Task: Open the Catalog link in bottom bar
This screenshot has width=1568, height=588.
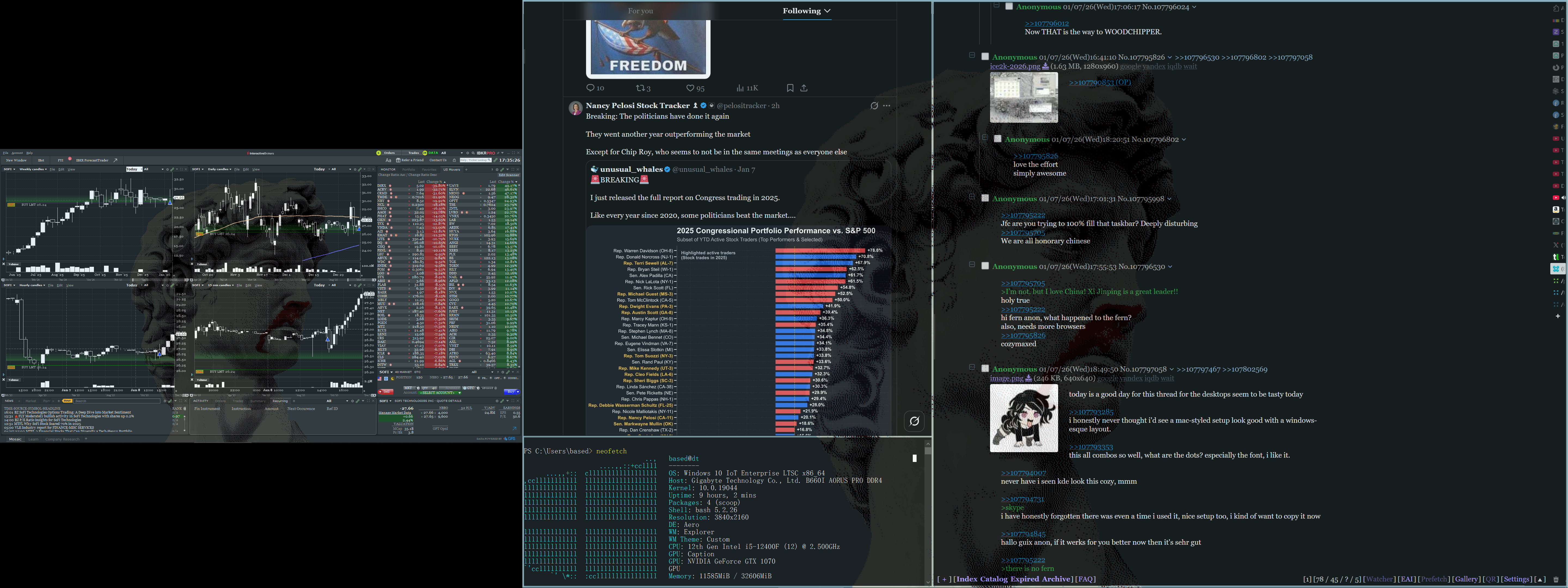Action: coord(993,579)
